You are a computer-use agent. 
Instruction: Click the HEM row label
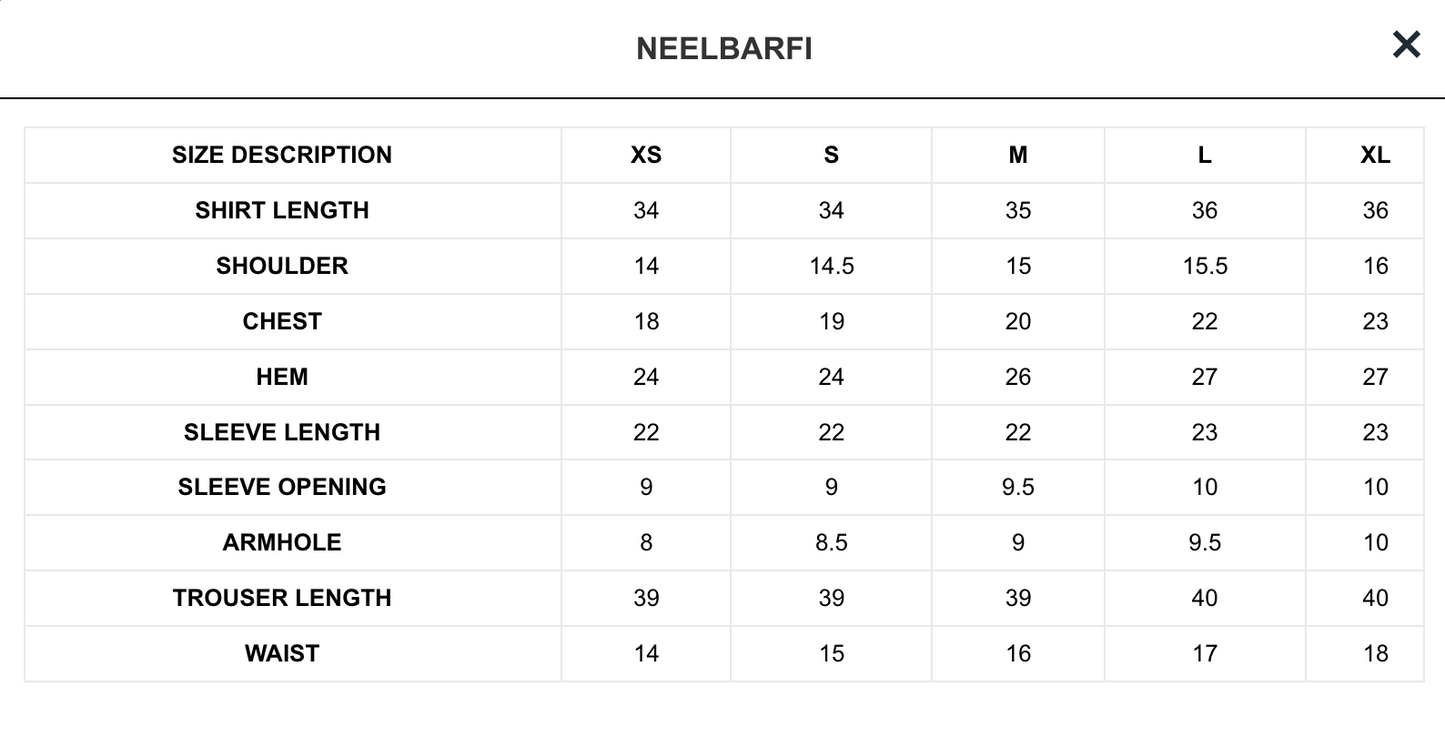click(282, 377)
